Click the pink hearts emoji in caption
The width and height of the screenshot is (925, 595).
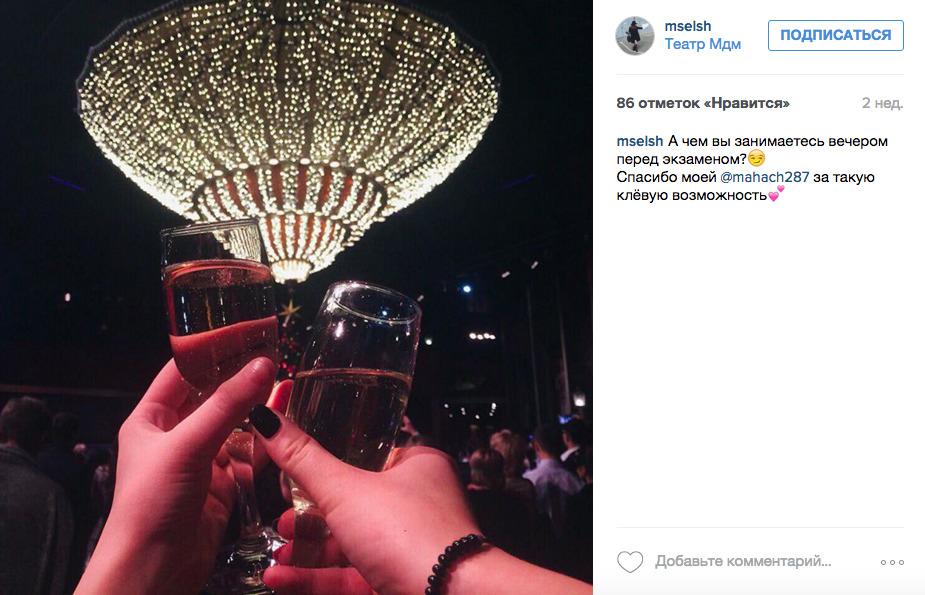[x=776, y=193]
